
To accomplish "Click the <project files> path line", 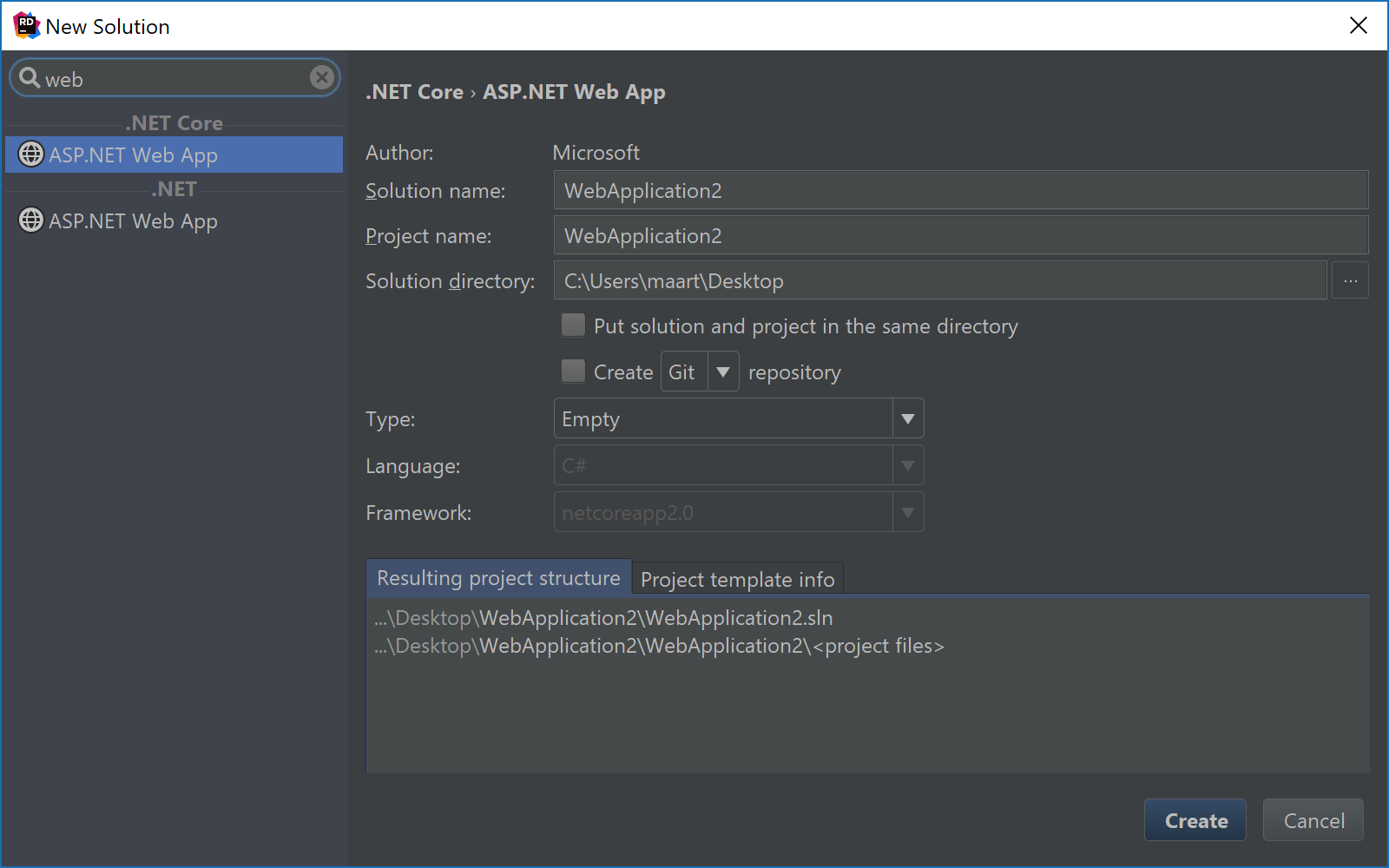I will 659,646.
